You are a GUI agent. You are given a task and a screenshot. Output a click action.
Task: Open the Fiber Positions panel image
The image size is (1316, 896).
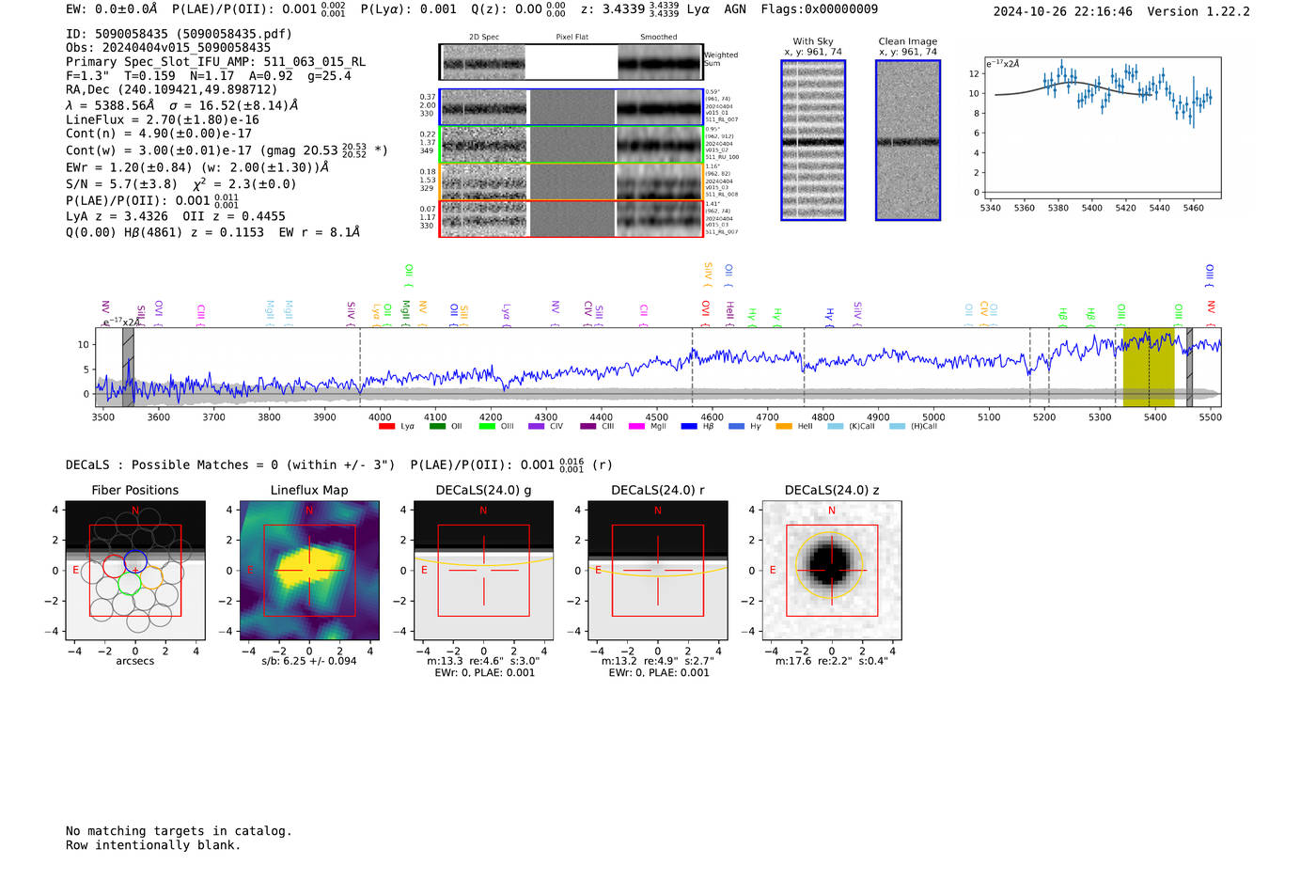point(135,570)
